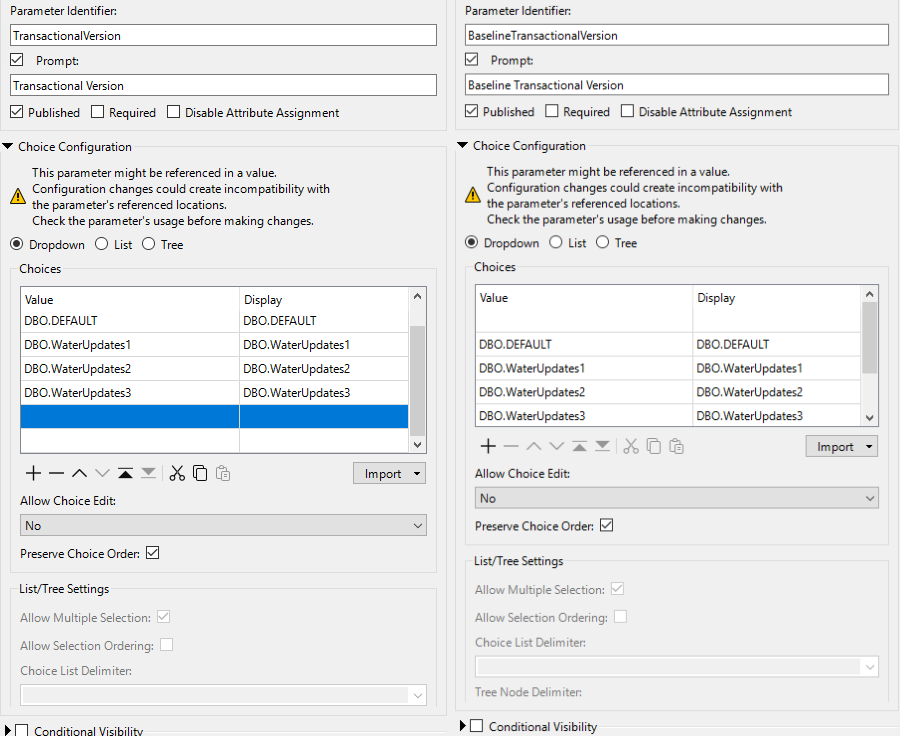
Task: Add a choice row in BaselineTransactionalVersion panel
Action: click(x=488, y=446)
